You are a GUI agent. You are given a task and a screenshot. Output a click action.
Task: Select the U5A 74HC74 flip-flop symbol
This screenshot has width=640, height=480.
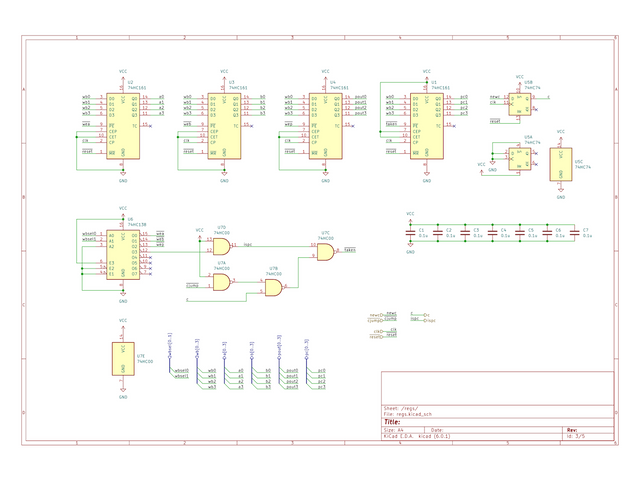[x=520, y=159]
